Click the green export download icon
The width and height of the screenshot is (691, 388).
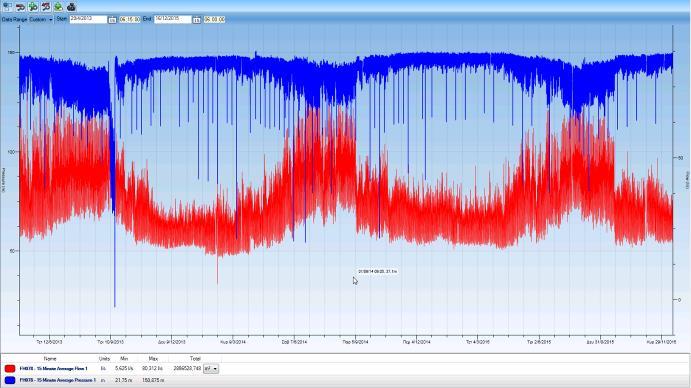(58, 7)
